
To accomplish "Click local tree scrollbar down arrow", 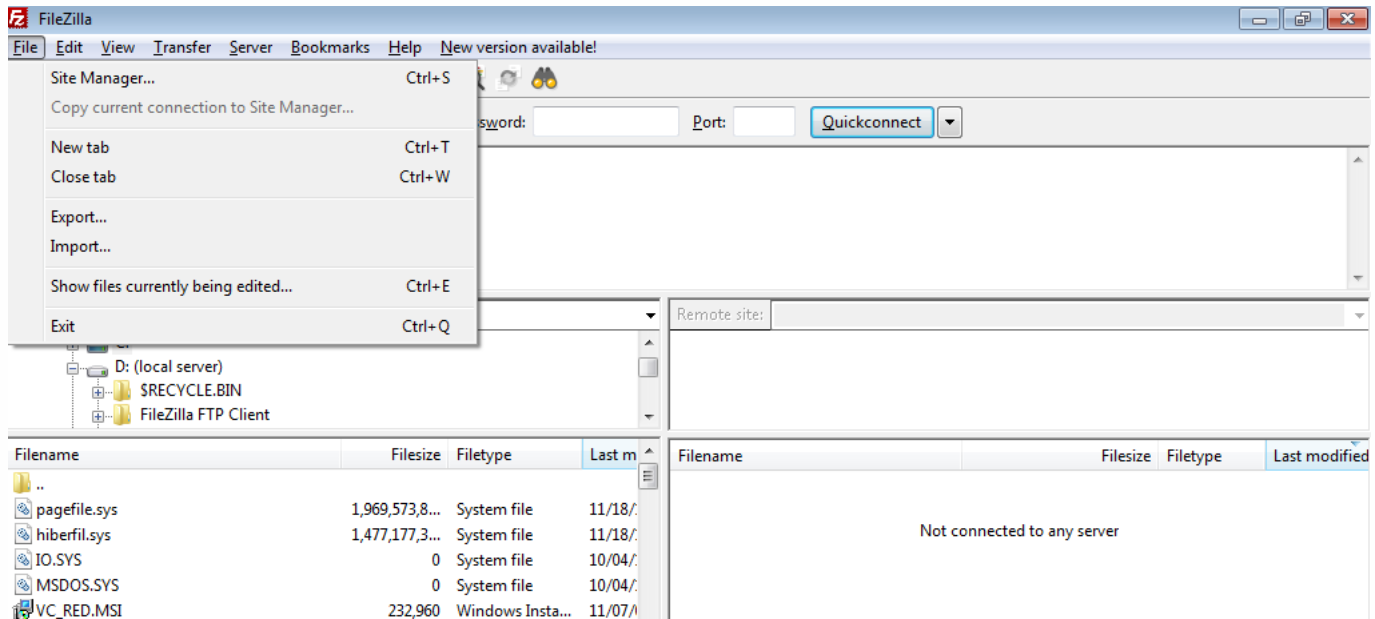I will pos(649,417).
